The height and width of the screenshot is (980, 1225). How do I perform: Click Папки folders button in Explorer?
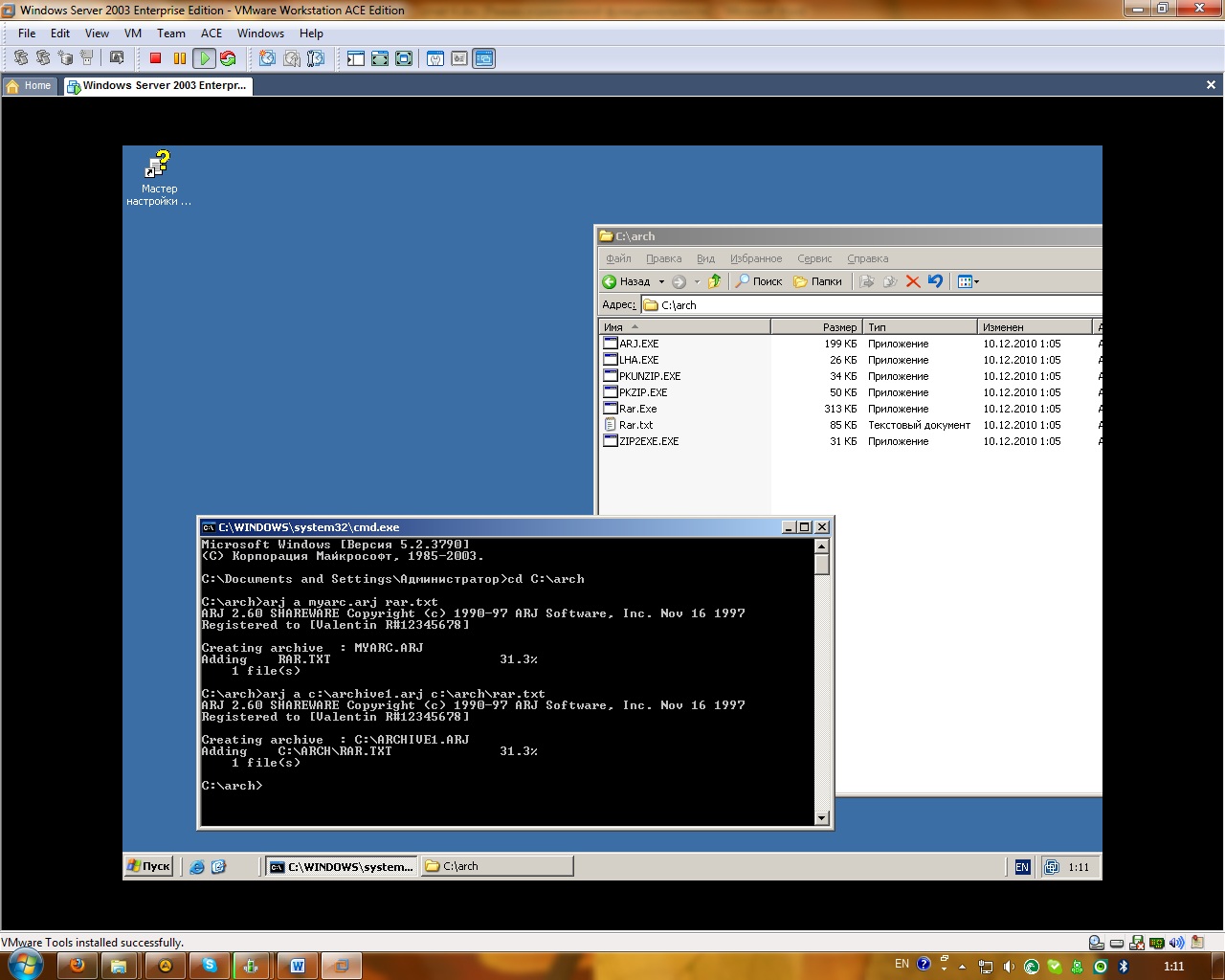[818, 281]
